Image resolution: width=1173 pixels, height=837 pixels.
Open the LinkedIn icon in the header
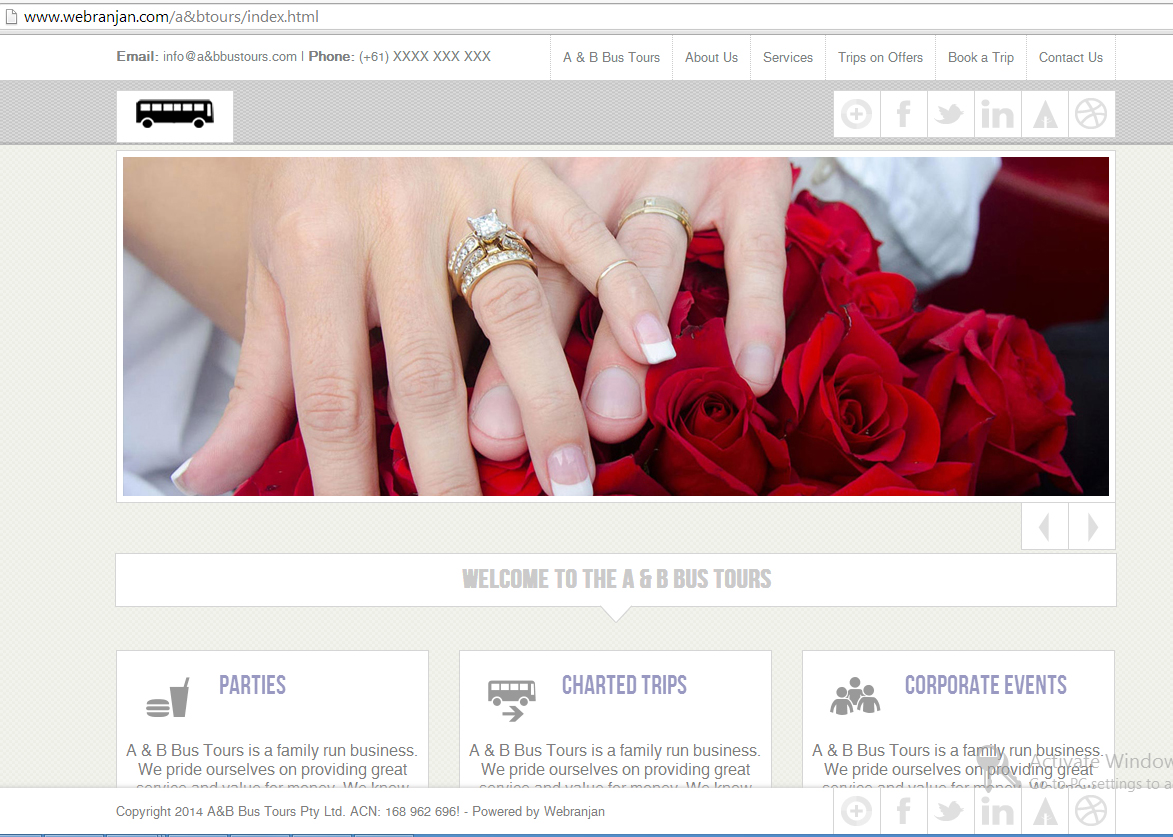click(x=997, y=114)
